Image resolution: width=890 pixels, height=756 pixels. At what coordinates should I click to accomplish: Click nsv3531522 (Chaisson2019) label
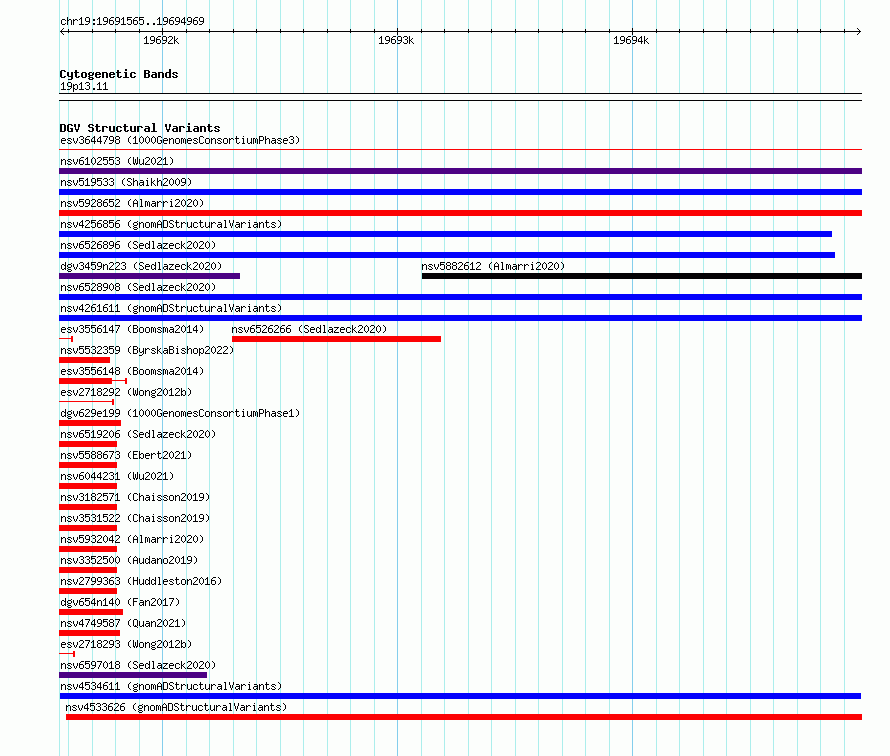[135, 518]
